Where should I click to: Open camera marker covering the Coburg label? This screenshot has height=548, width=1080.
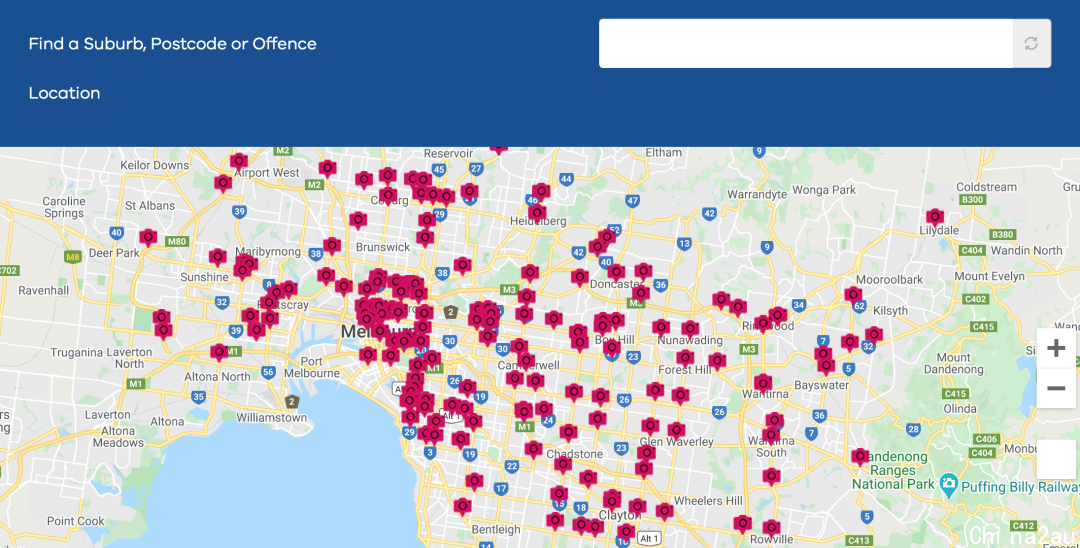point(388,196)
